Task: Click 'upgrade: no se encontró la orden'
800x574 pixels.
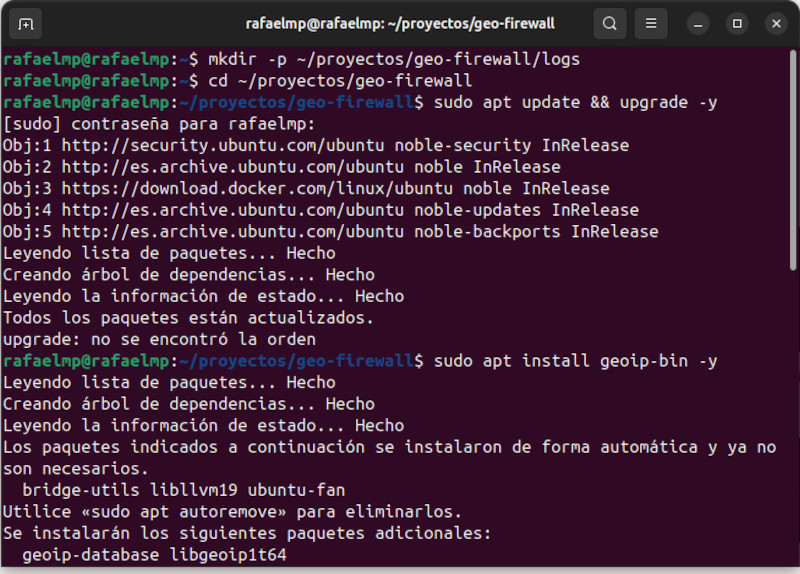Action: click(159, 339)
